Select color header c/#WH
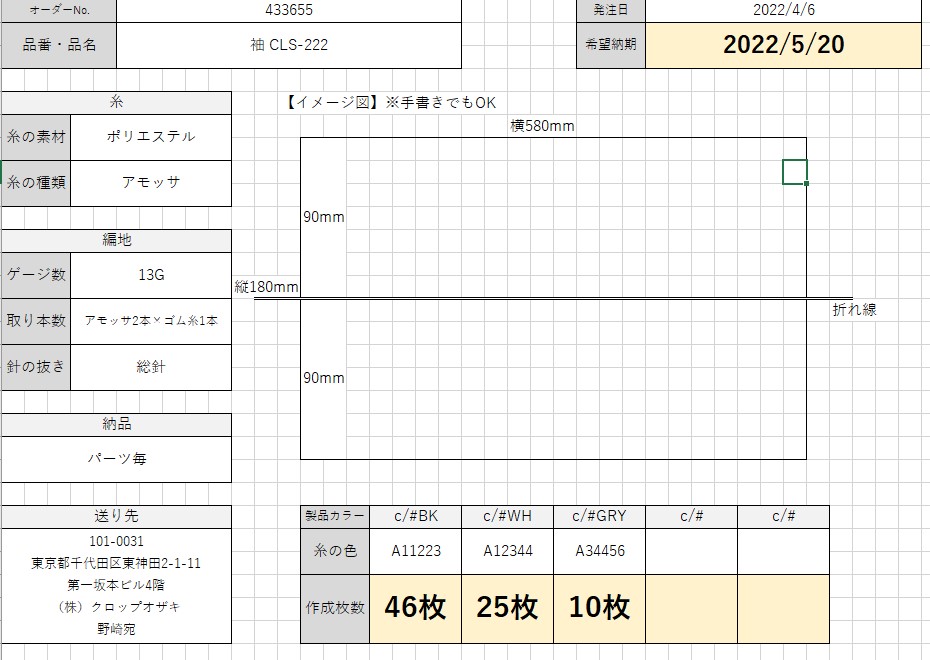Viewport: 930px width, 660px height. tap(508, 516)
